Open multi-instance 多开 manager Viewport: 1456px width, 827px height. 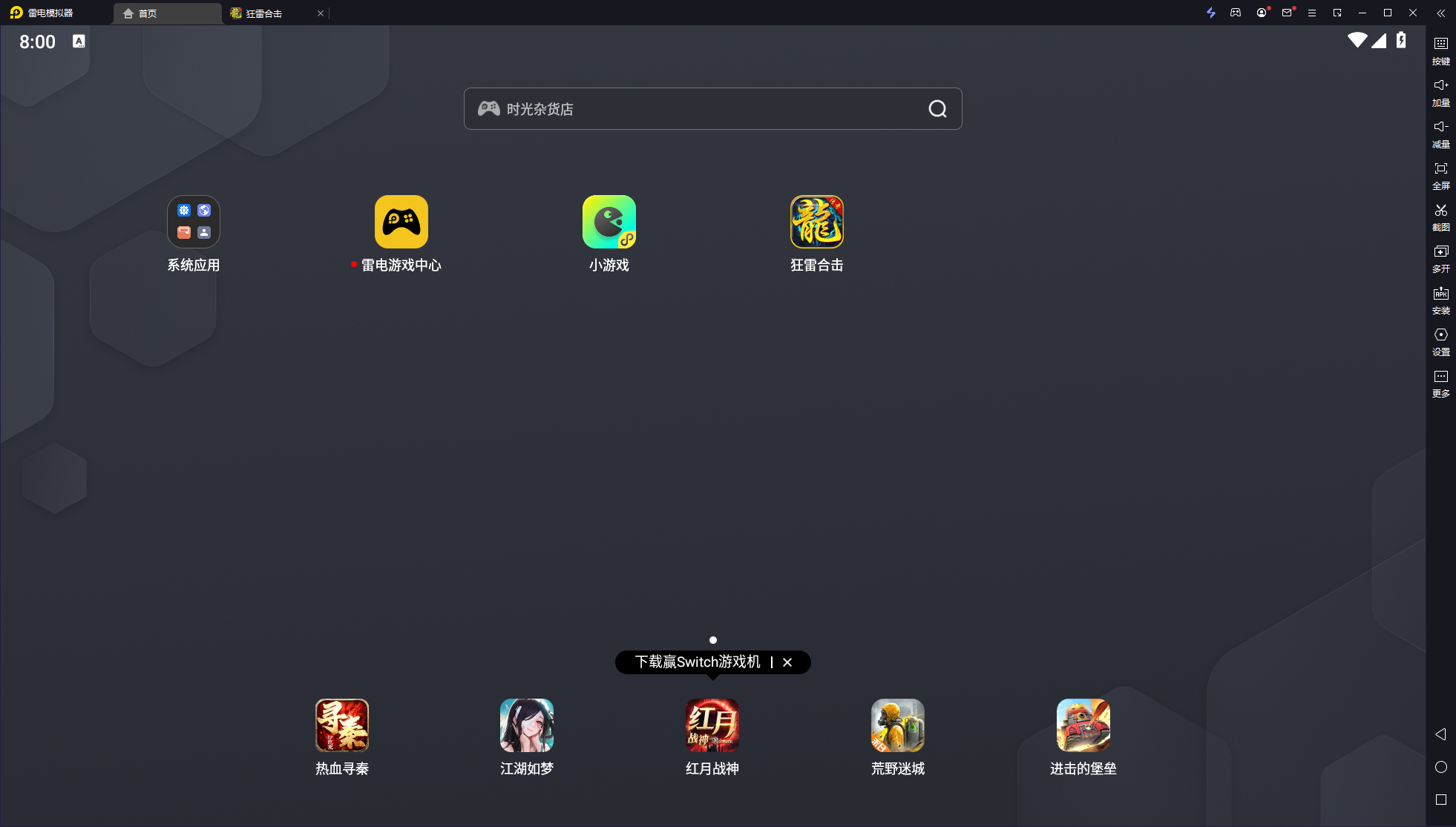(1441, 259)
